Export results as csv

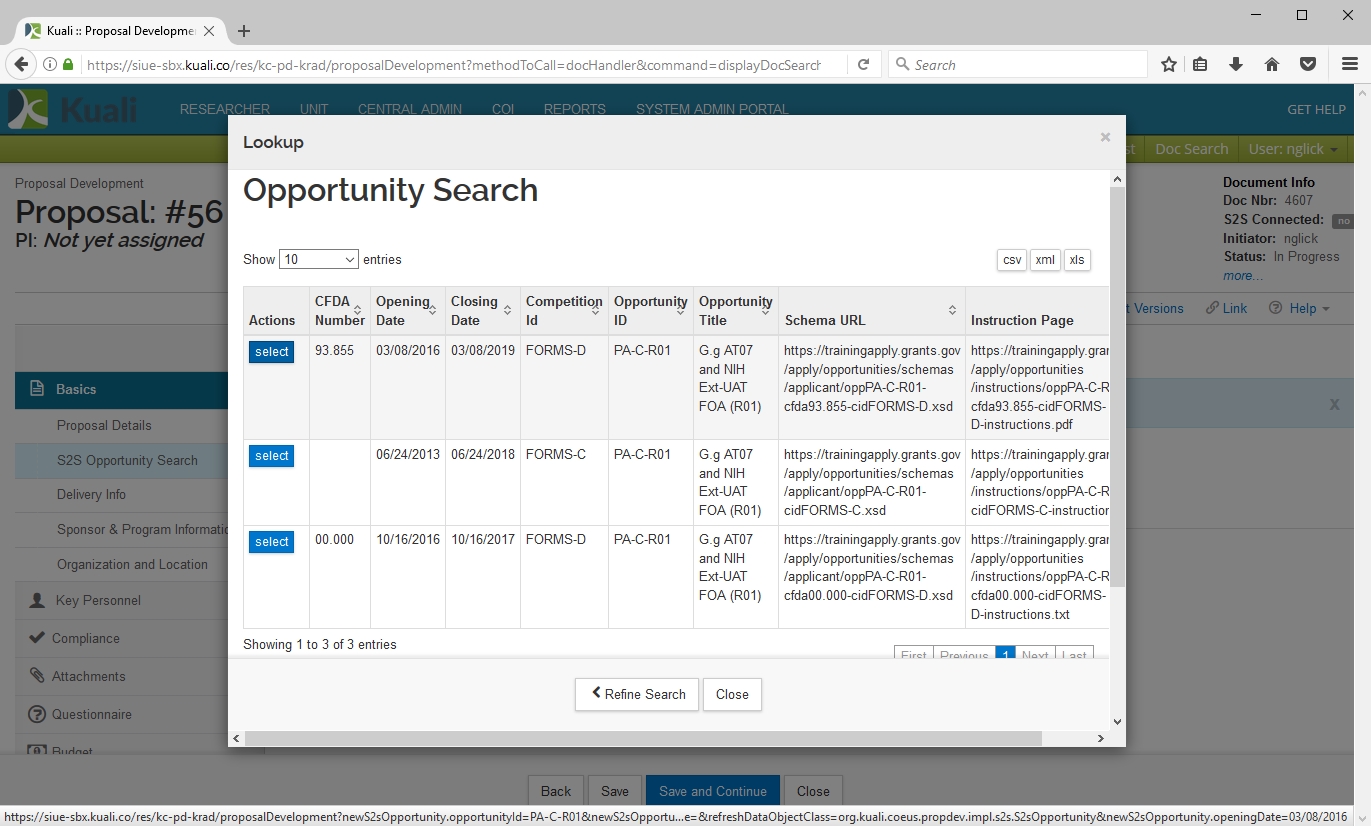tap(1012, 260)
